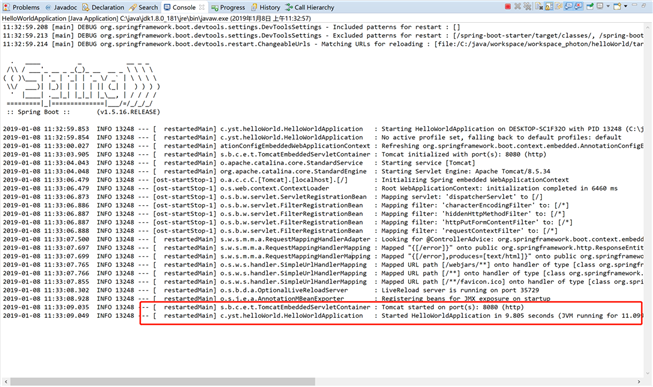Click 'characterEncodingFilter' mapping log line
Image resolution: width=653 pixels, height=387 pixels.
tap(286, 205)
